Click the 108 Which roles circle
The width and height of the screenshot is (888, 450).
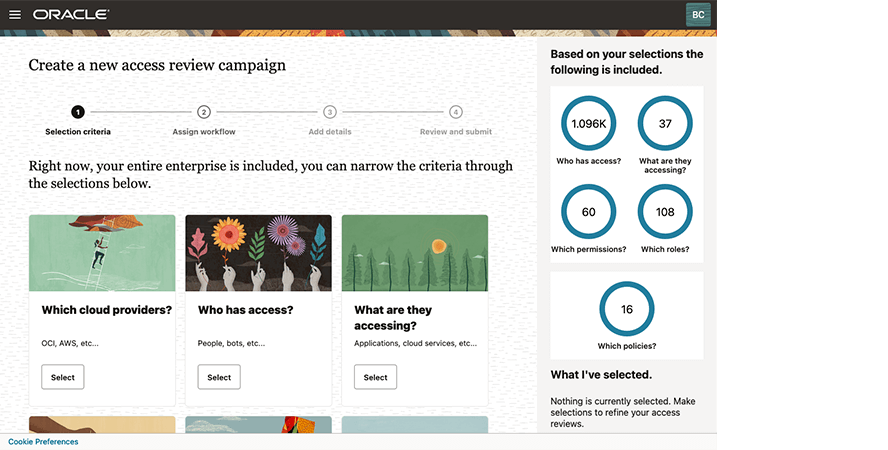click(665, 212)
